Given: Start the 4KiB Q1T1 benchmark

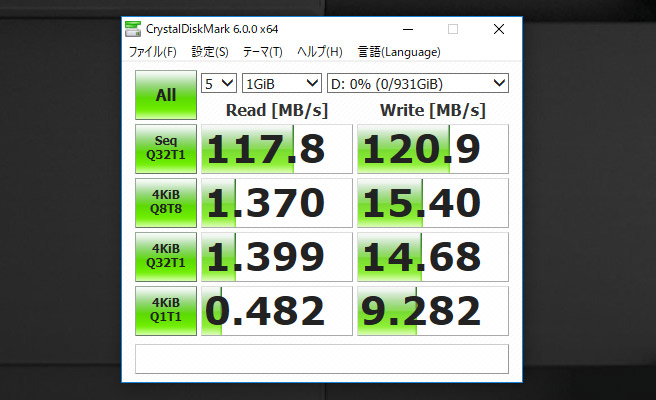Looking at the screenshot, I should click(x=165, y=311).
